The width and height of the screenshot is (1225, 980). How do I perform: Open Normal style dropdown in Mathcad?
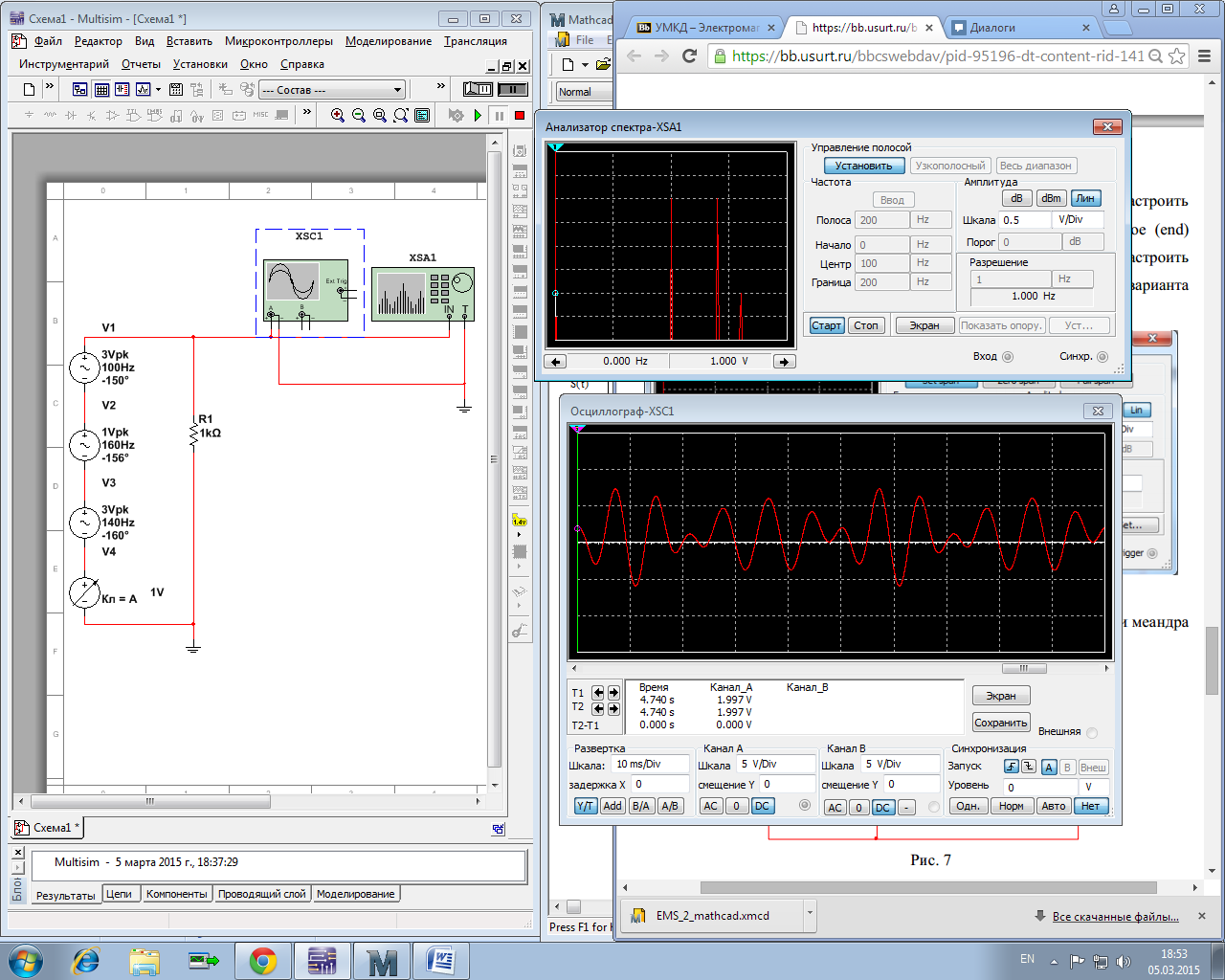coord(582,92)
